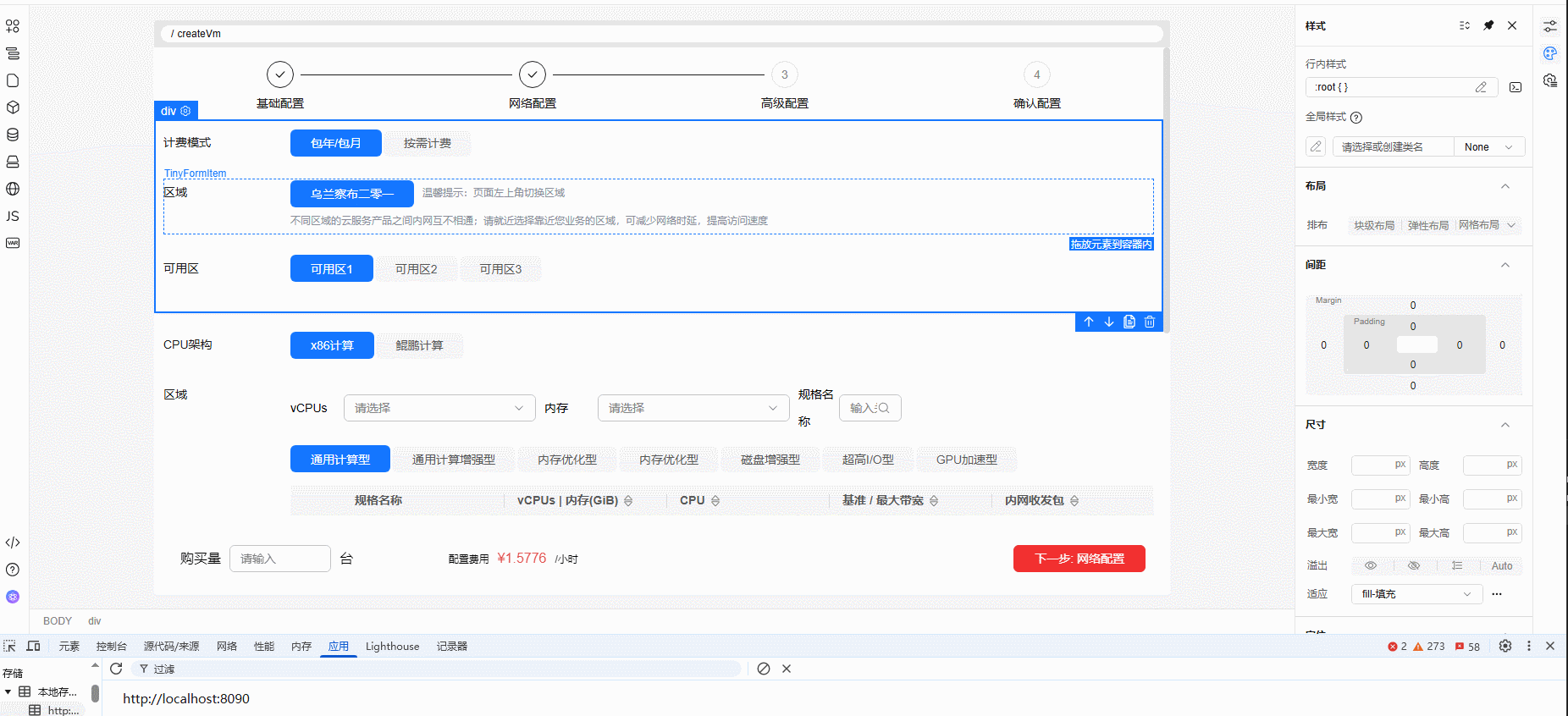Delete the selected div with trash icon
The height and width of the screenshot is (716, 1568).
click(x=1150, y=322)
